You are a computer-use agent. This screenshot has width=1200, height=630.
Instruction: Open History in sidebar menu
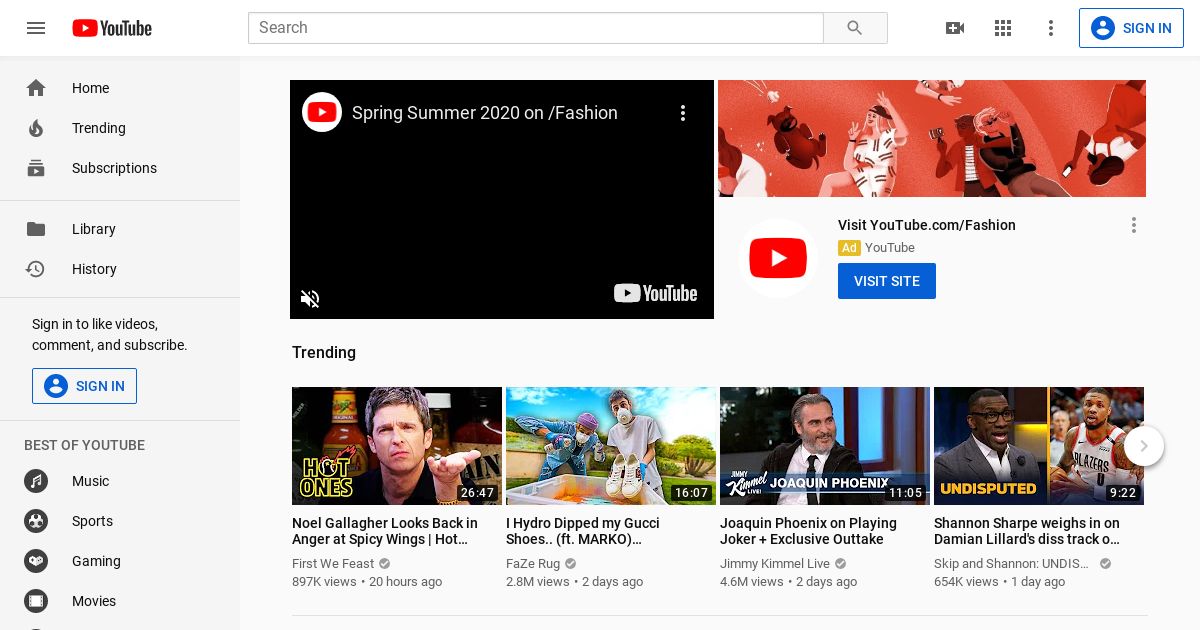pyautogui.click(x=120, y=269)
